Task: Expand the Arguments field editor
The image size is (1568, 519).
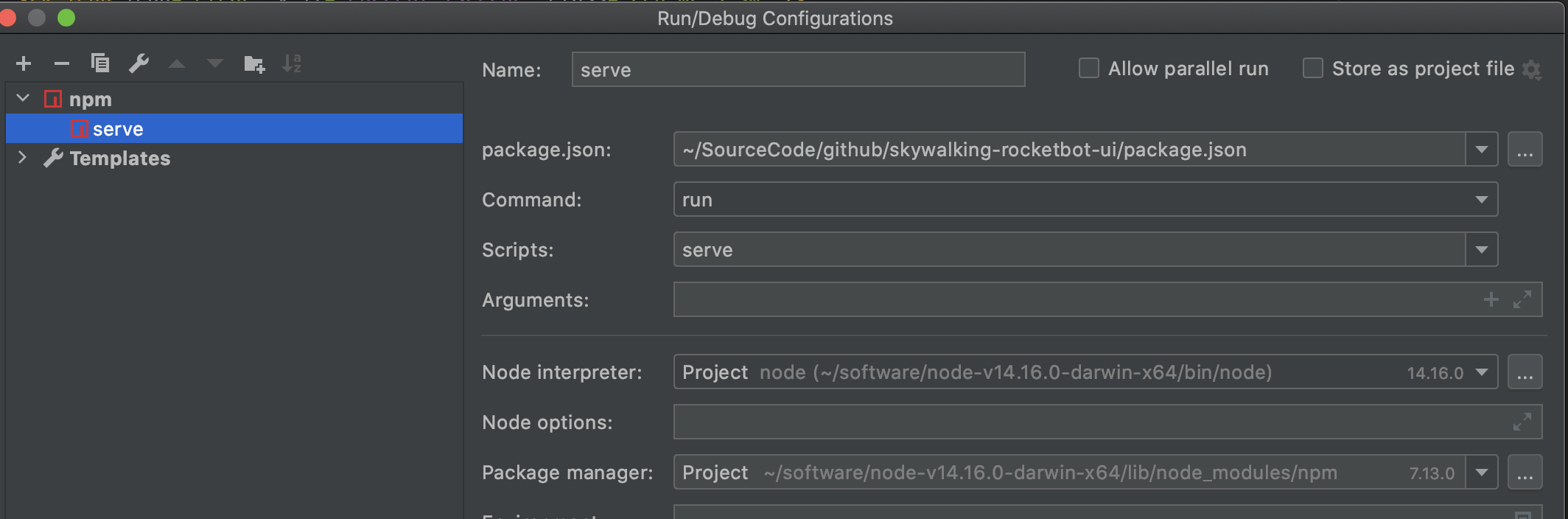Action: pos(1522,299)
